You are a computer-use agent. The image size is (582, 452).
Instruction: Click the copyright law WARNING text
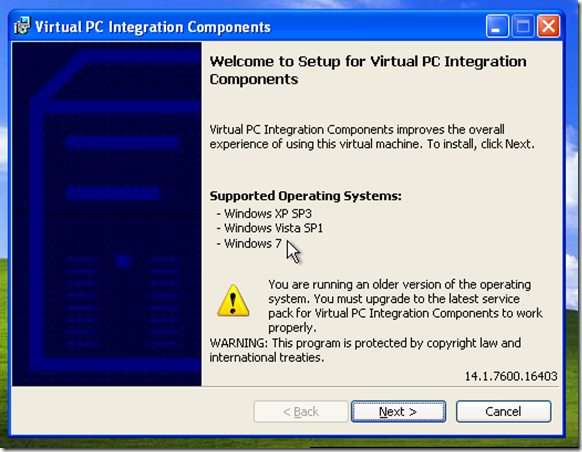365,350
